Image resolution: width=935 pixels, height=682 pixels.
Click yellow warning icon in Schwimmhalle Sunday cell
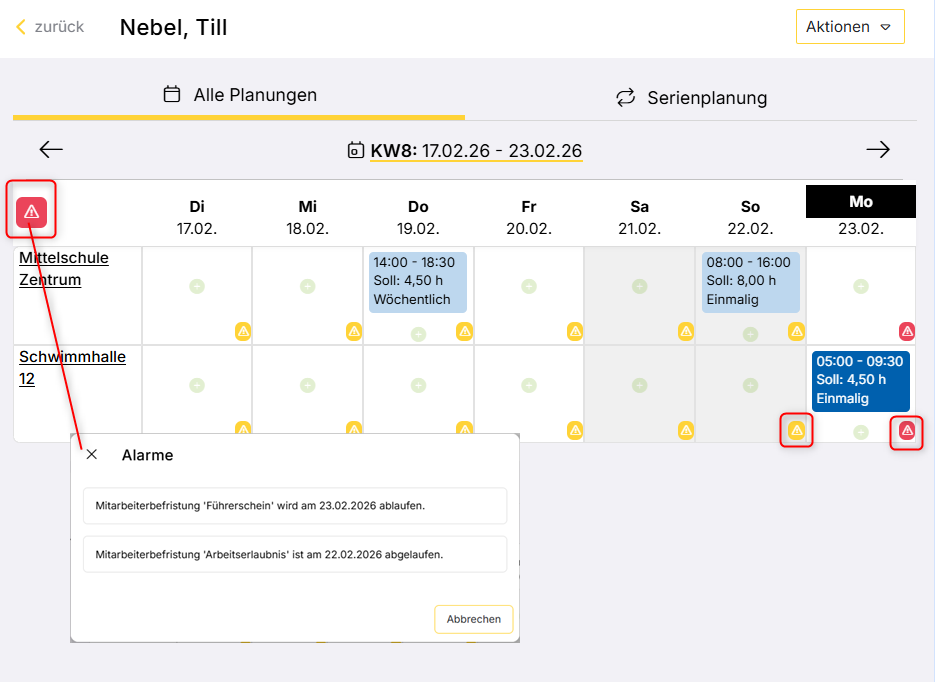(796, 431)
